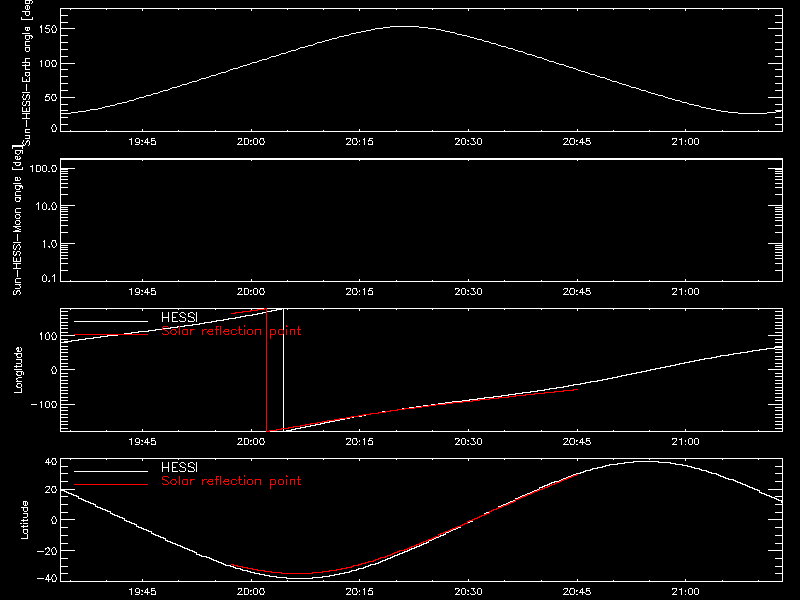Viewport: 800px width, 600px height.
Task: Click the Sun-HESSI-Moon angle axis label
Action: (x=17, y=220)
